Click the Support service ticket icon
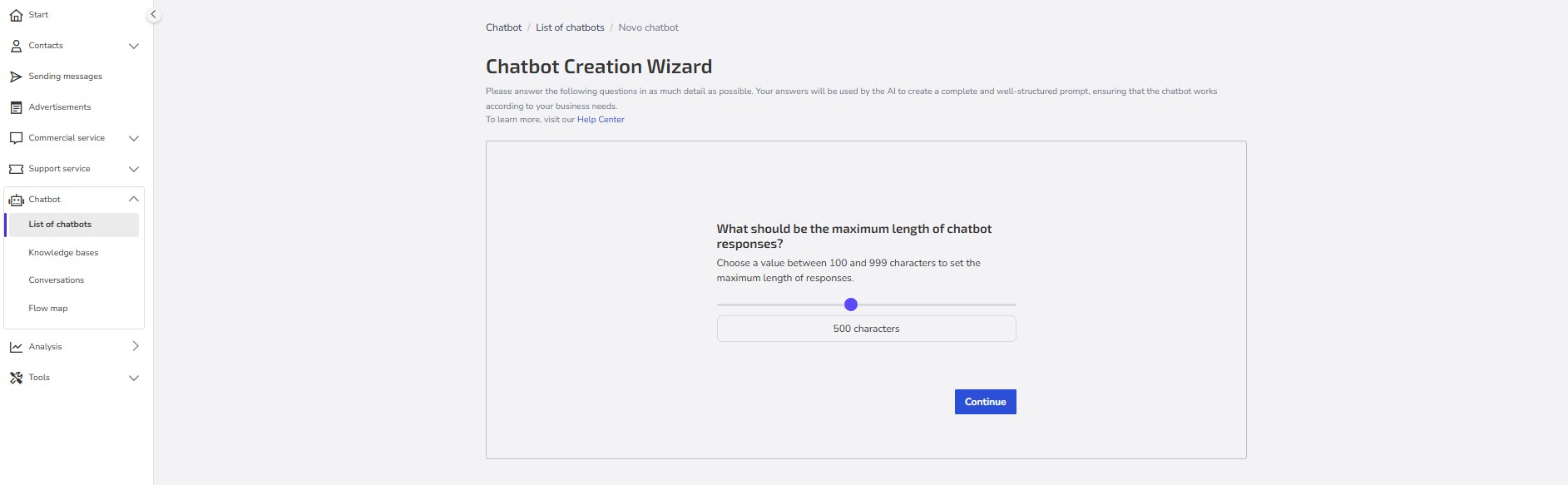This screenshot has height=485, width=1568. (16, 169)
